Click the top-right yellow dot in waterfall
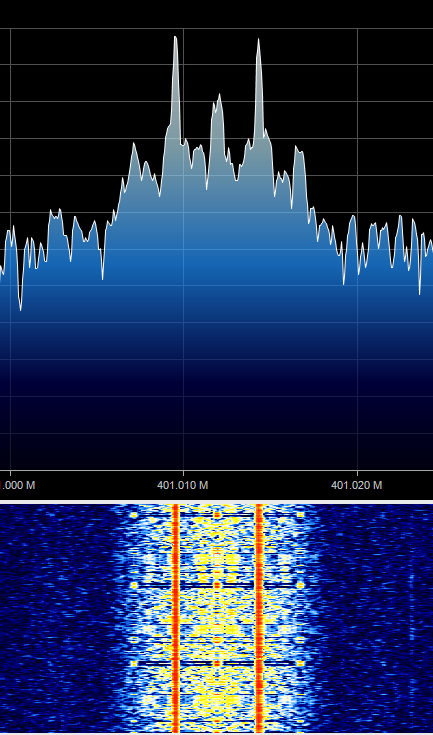 click(300, 515)
